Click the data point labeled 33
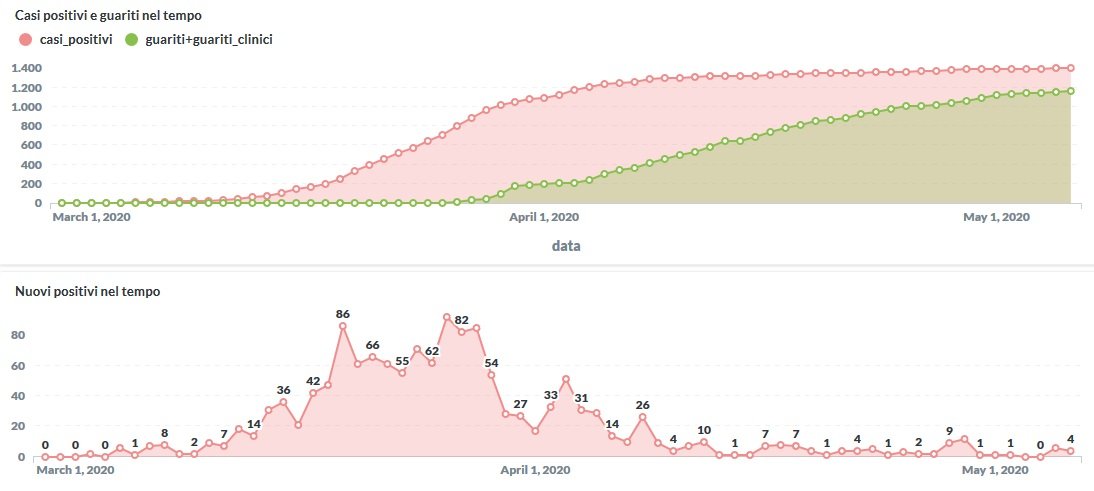The image size is (1094, 491). coord(551,407)
